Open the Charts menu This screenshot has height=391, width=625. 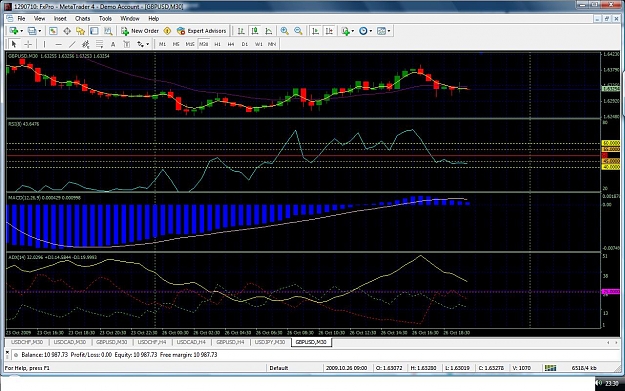pyautogui.click(x=83, y=18)
